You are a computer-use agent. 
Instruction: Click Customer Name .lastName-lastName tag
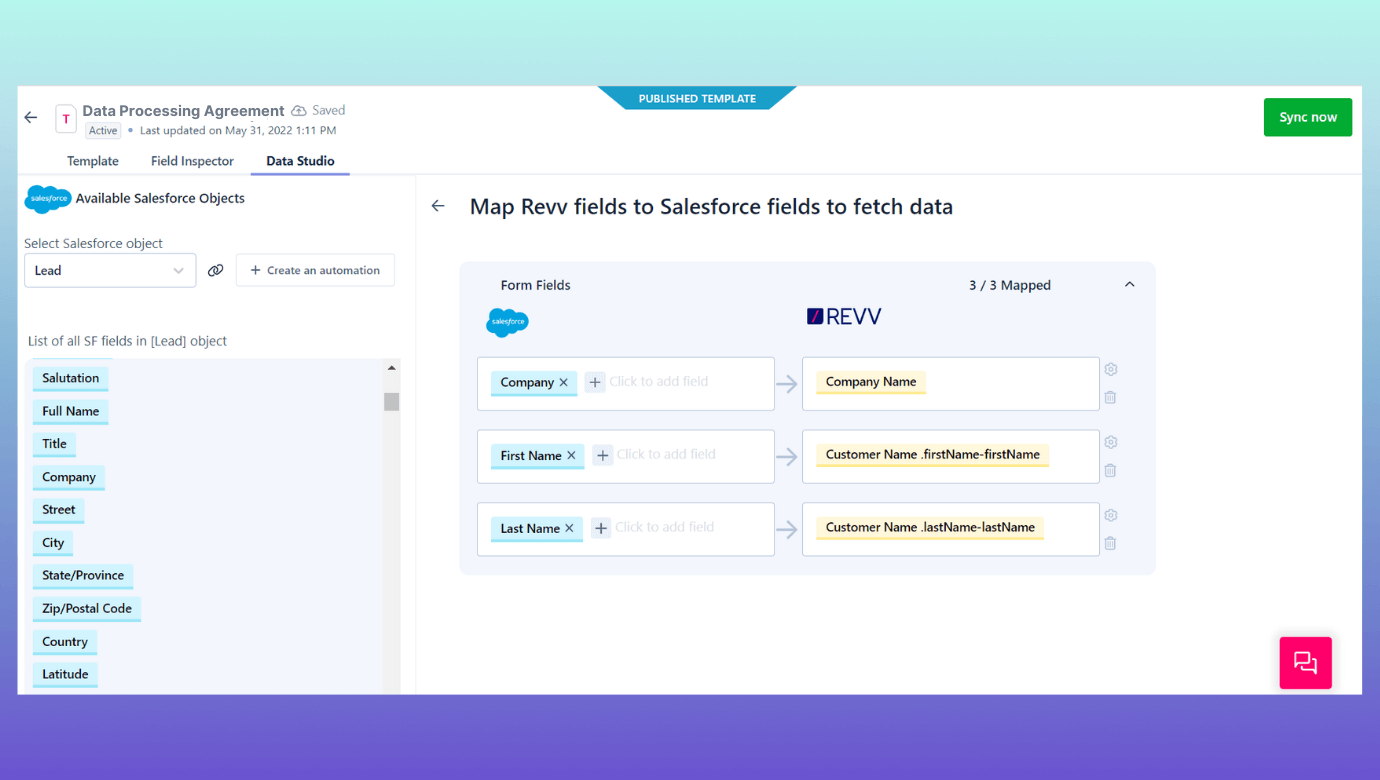930,528
